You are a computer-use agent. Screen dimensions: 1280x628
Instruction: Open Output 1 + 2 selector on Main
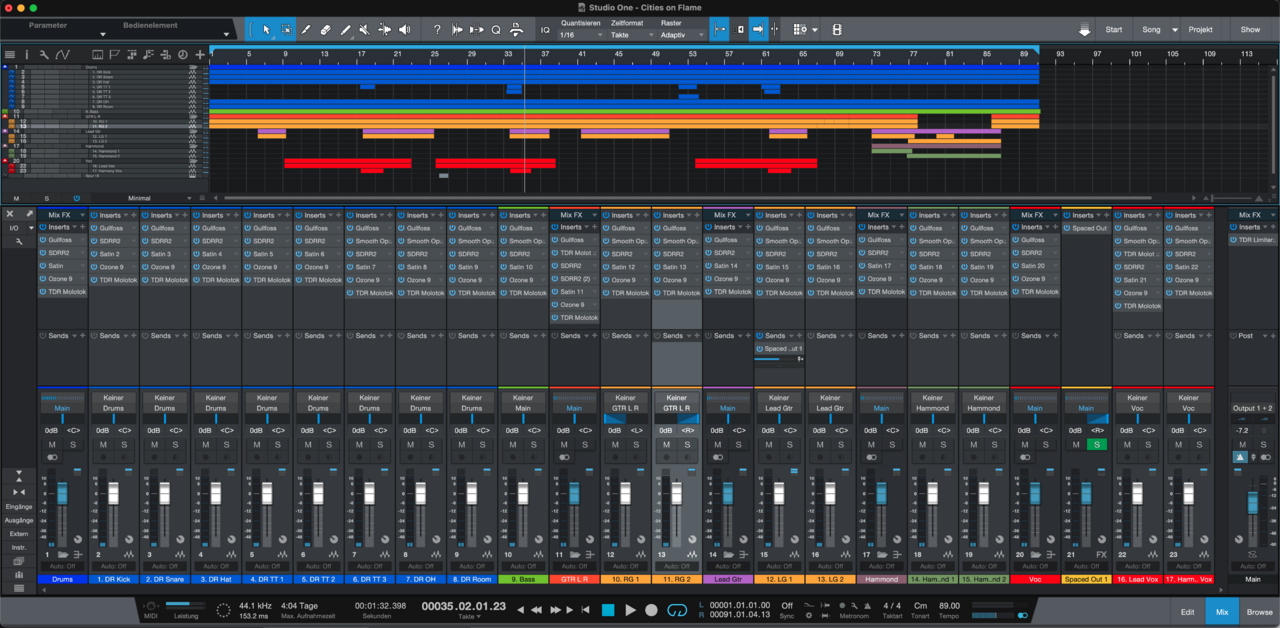point(1253,408)
